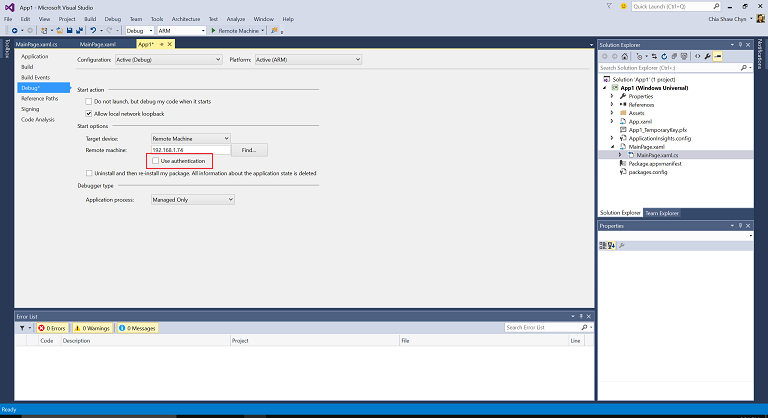Click the user account avatar picture

click(760, 19)
